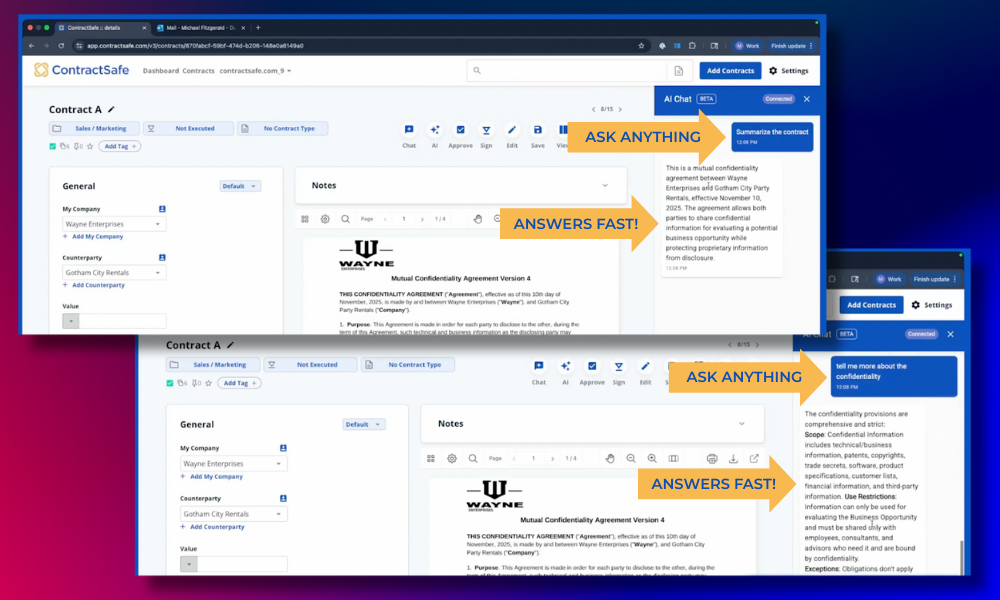
Task: Click the rename pencil beside Contract A, upper window
Action: (111, 109)
